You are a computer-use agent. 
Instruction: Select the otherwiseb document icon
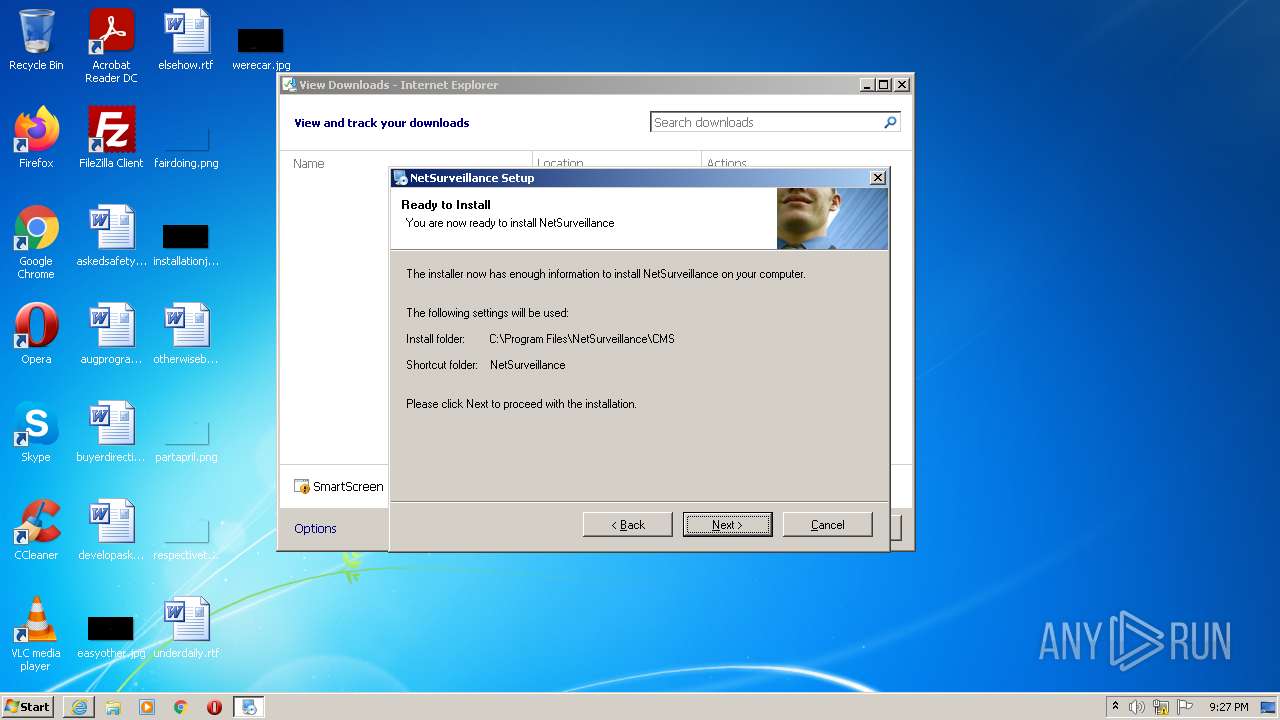(186, 334)
